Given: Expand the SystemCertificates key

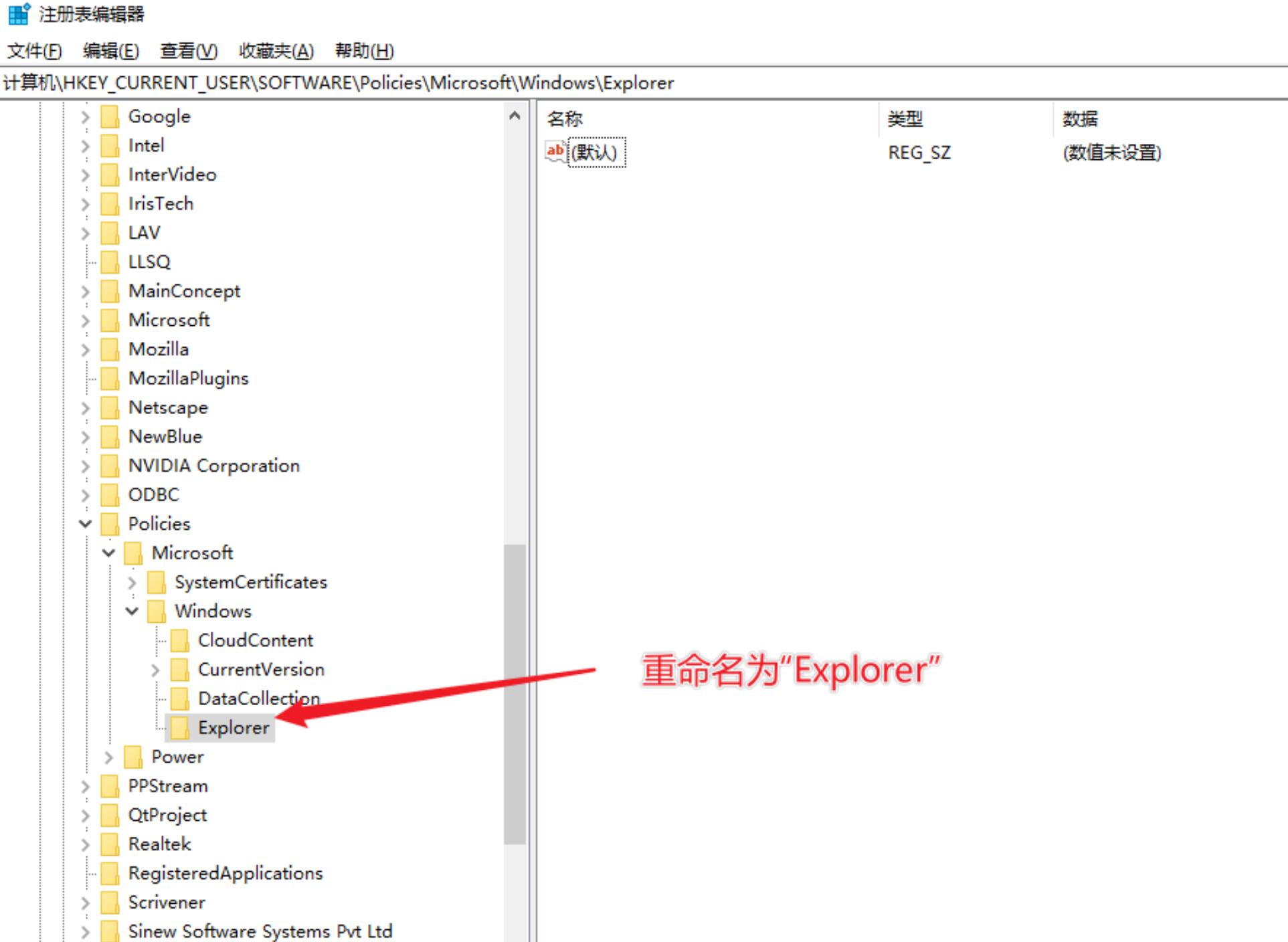Looking at the screenshot, I should coord(132,582).
